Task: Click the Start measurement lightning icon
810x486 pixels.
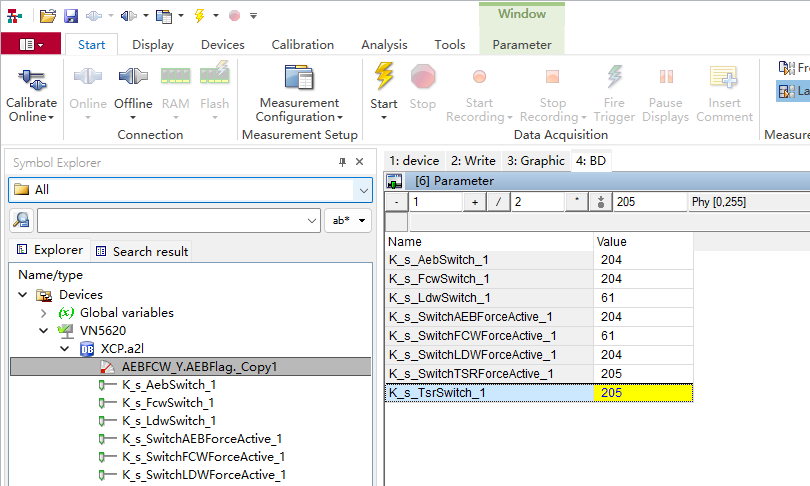Action: pyautogui.click(x=383, y=77)
